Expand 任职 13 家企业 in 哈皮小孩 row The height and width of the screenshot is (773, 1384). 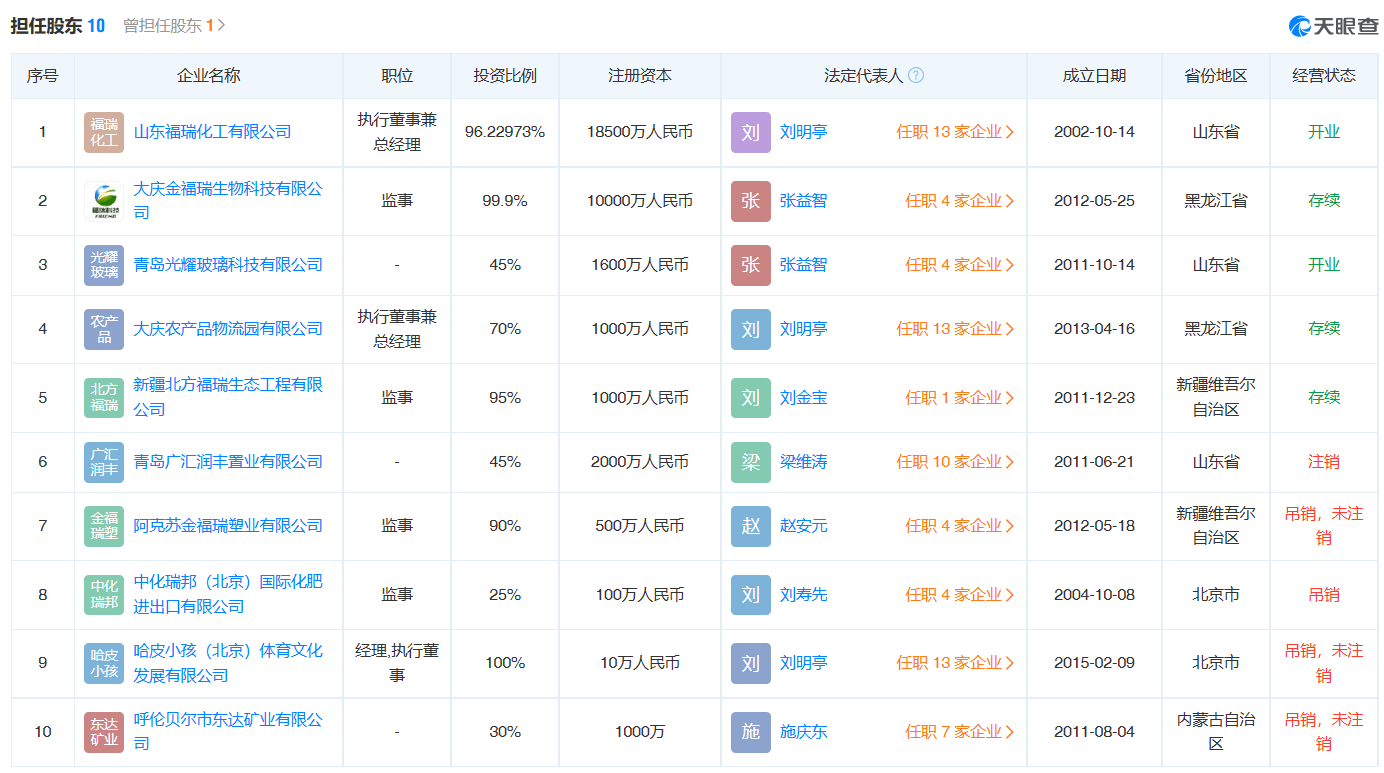point(956,663)
